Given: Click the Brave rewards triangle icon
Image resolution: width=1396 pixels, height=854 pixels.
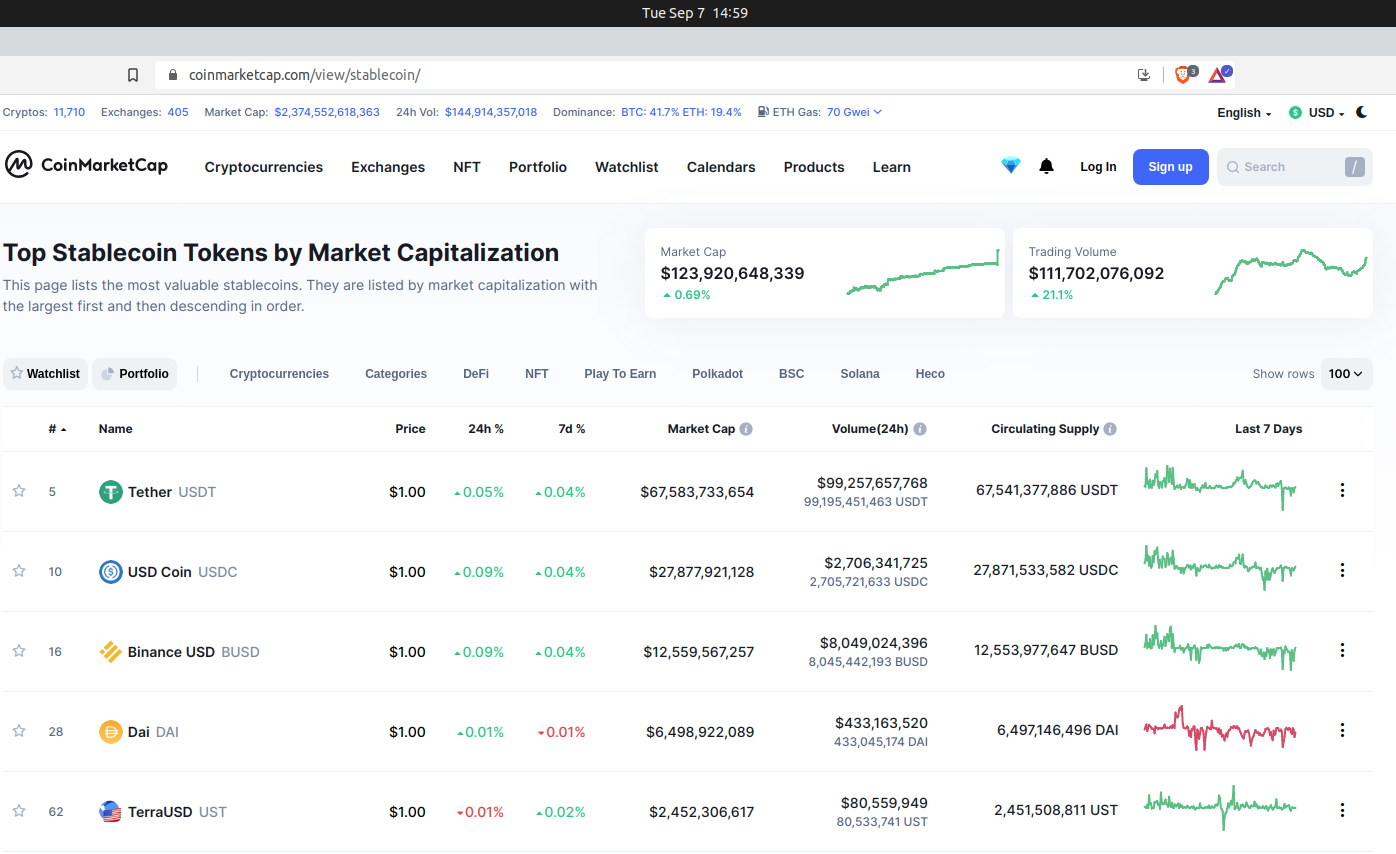Looking at the screenshot, I should tap(1219, 74).
